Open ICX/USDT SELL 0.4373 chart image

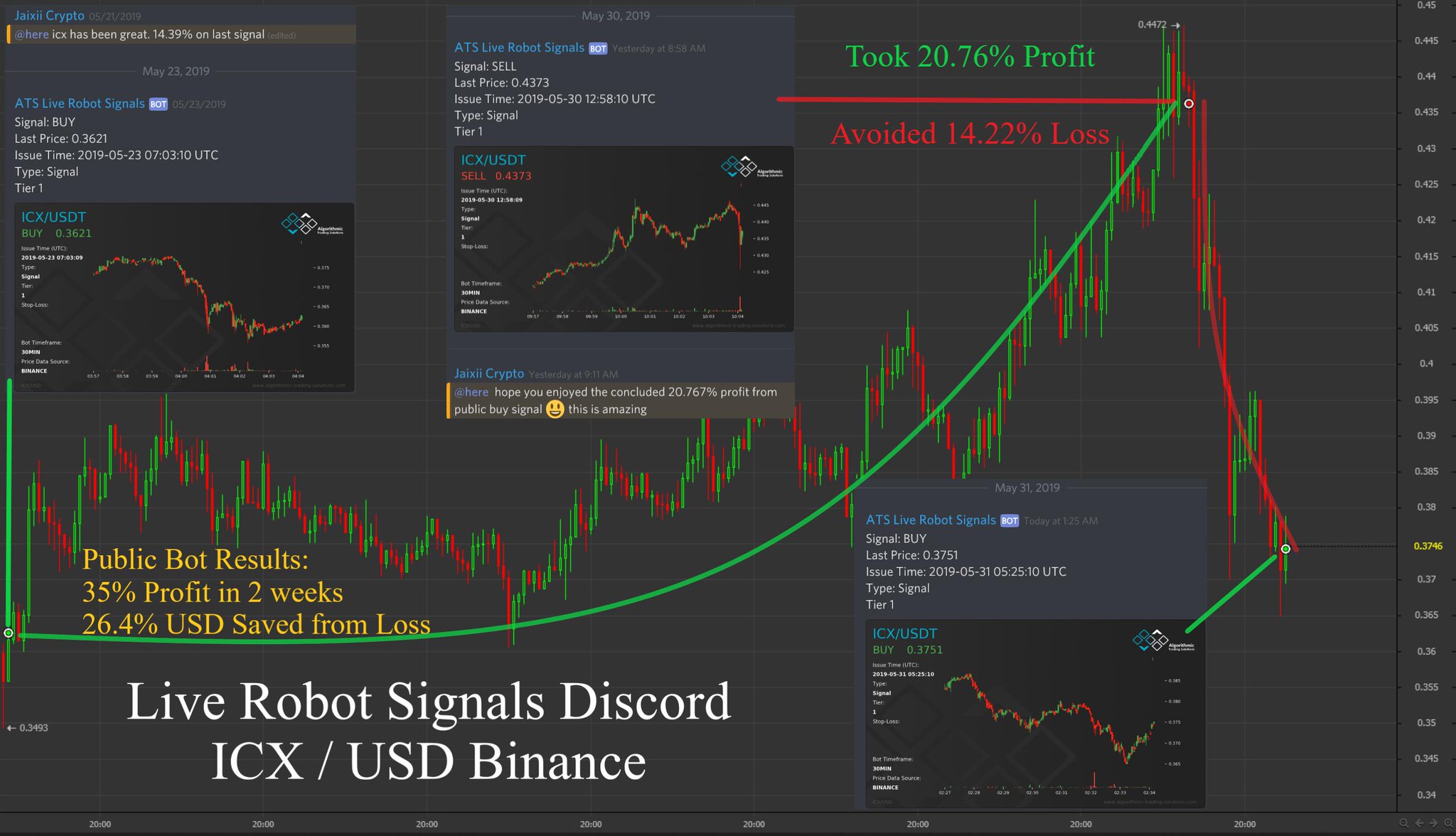[623, 239]
